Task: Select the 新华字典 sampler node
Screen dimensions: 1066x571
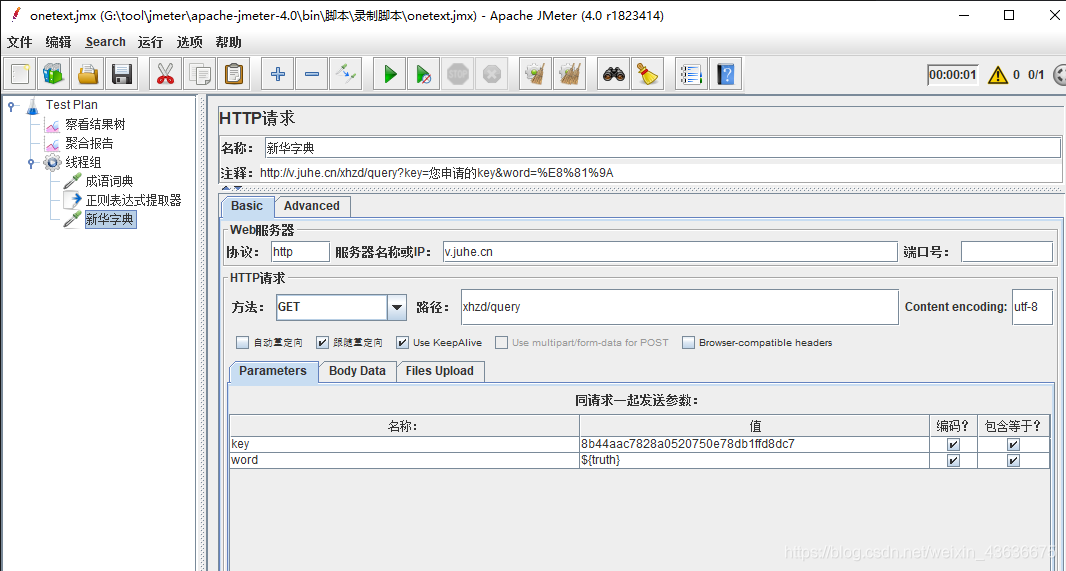Action: (x=110, y=220)
